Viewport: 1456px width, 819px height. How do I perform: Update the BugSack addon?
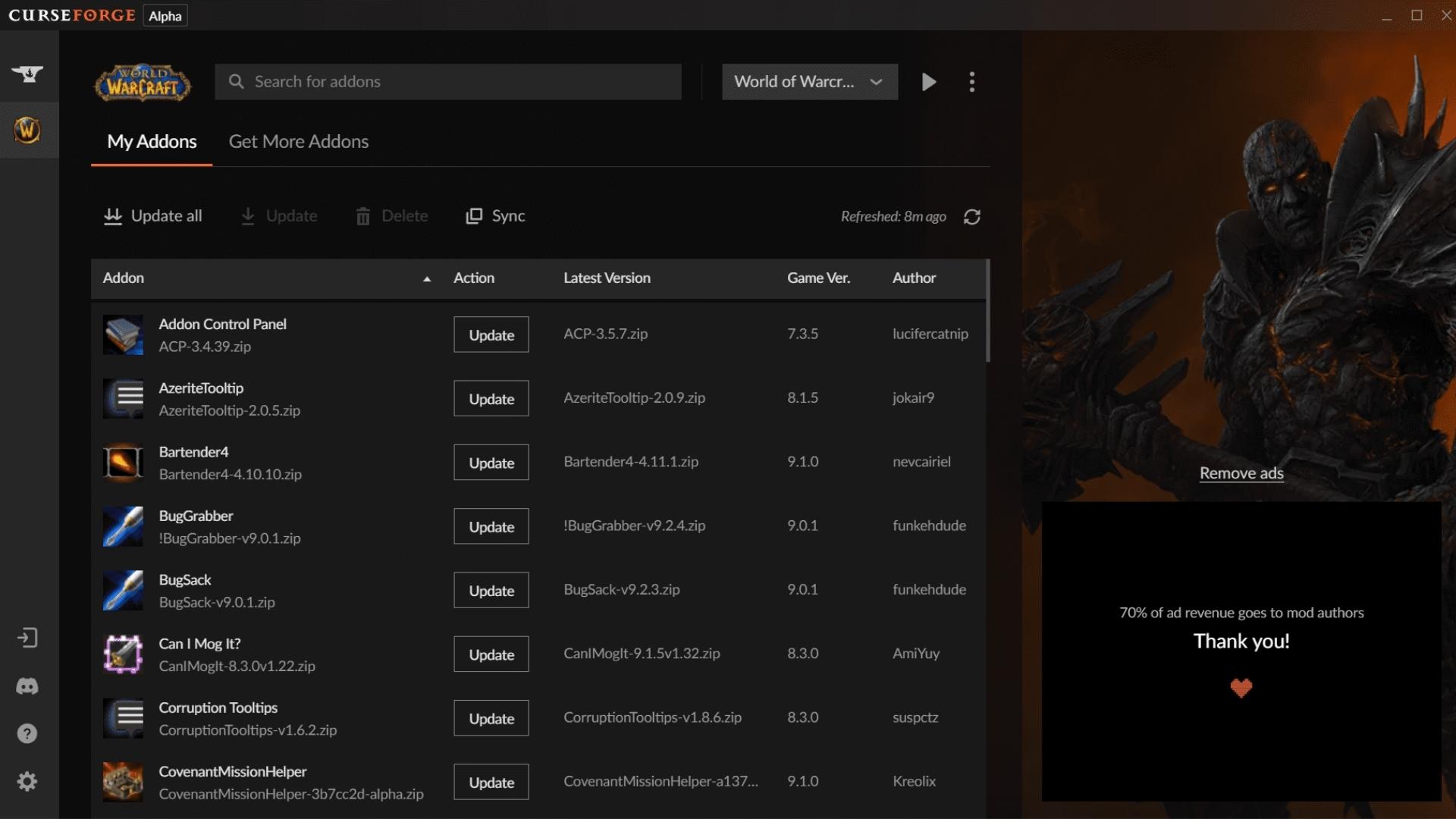coord(491,590)
